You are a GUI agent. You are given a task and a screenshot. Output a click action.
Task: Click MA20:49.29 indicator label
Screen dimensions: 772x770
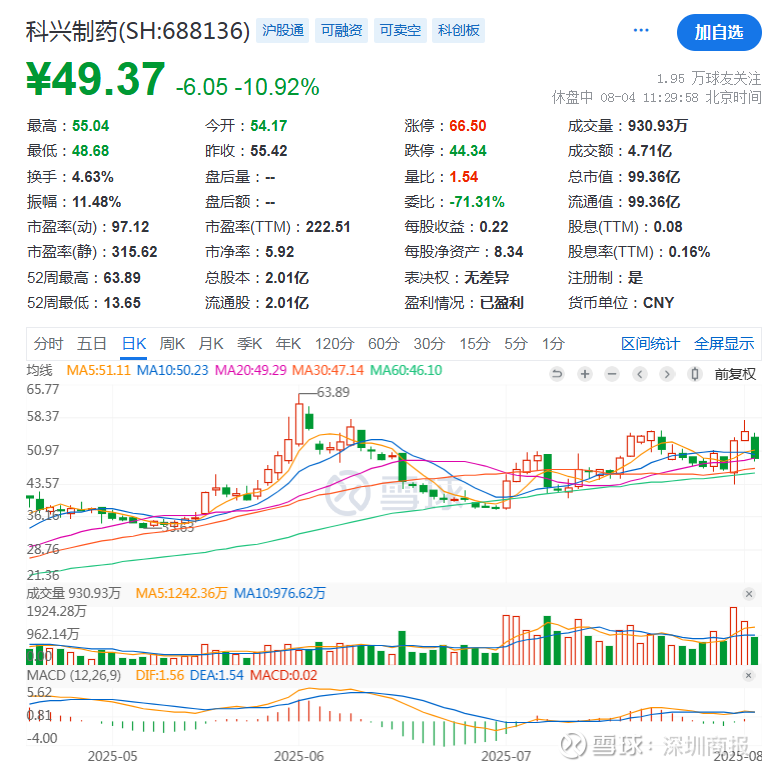251,370
